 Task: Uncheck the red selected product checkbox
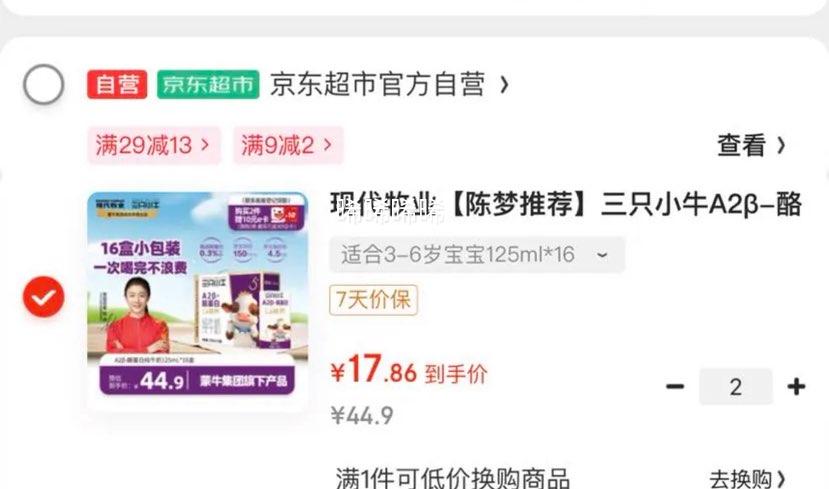(x=43, y=297)
